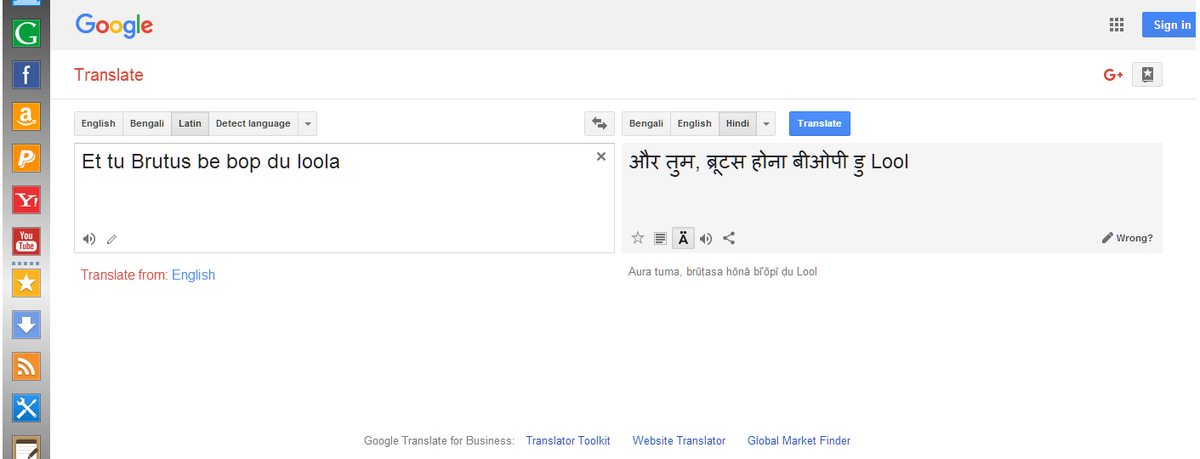Select Latin as source language
Screen dimensions: 1200x459
pyautogui.click(x=190, y=124)
